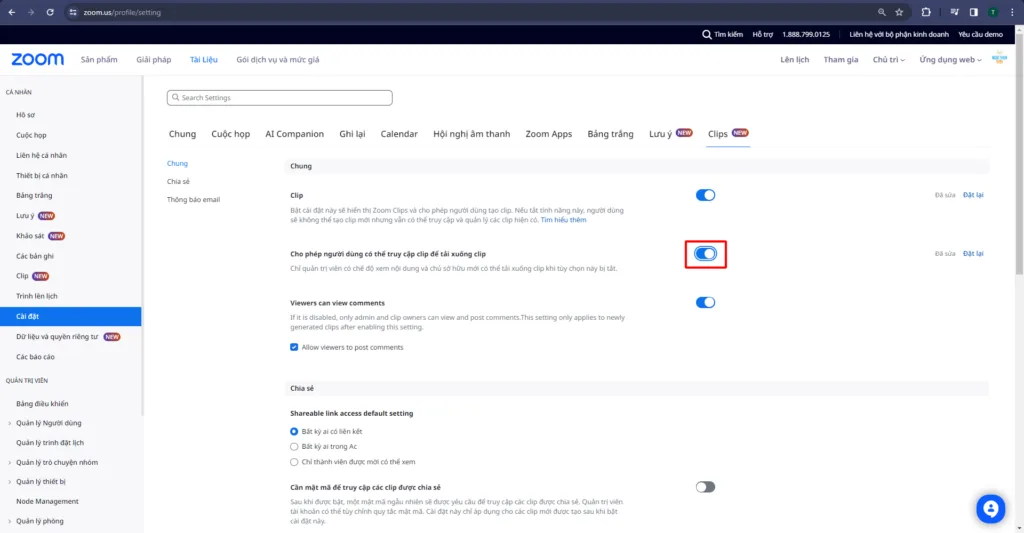
Task: Click the browser reload button
Action: point(50,12)
